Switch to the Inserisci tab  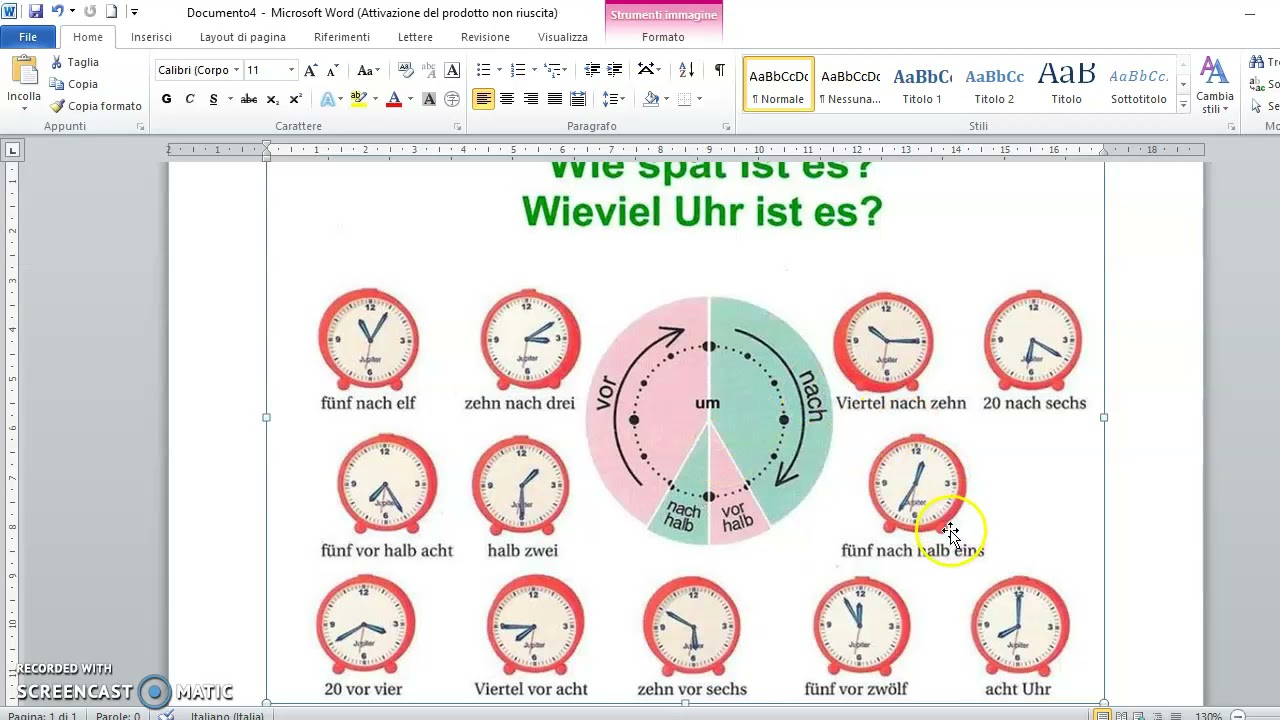click(x=151, y=37)
